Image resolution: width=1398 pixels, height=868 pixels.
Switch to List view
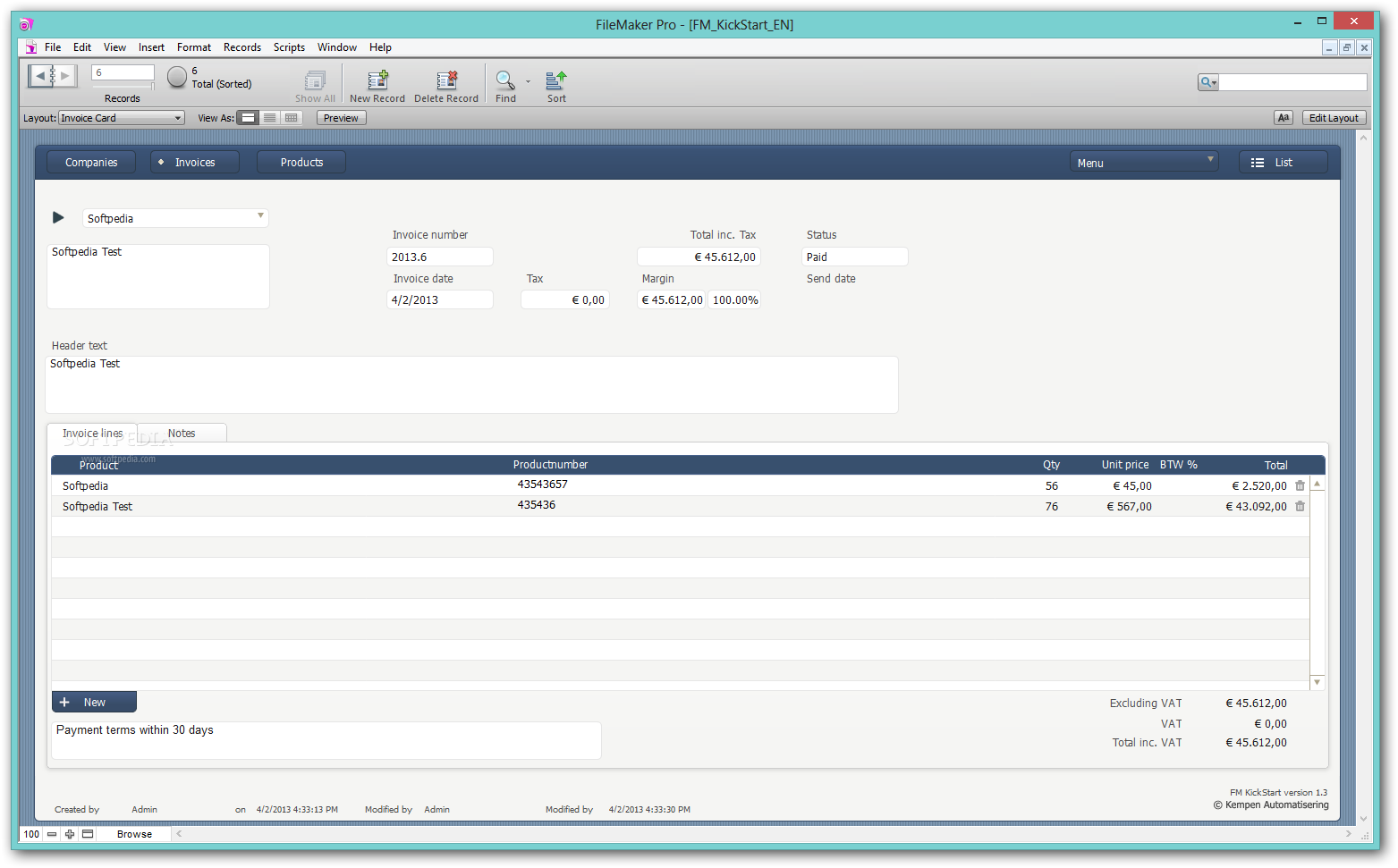tap(270, 118)
